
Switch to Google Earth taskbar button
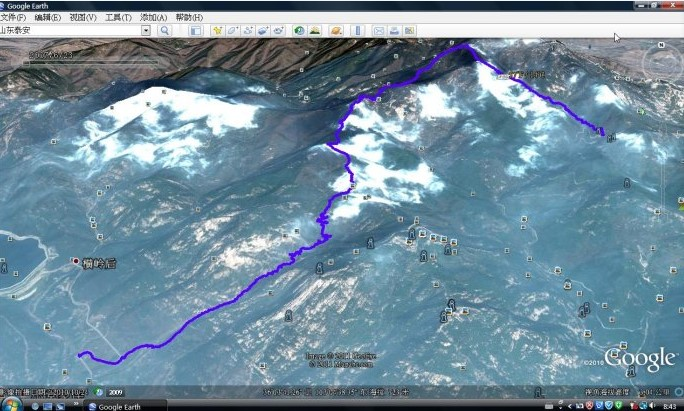coord(125,406)
